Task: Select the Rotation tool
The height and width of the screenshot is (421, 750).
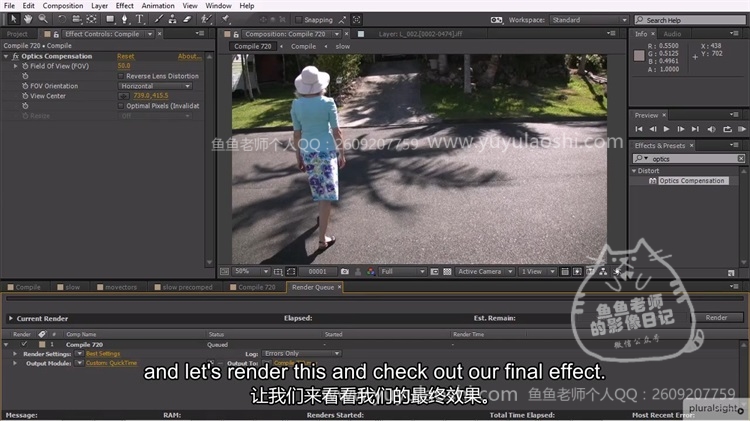Action: [x=61, y=19]
